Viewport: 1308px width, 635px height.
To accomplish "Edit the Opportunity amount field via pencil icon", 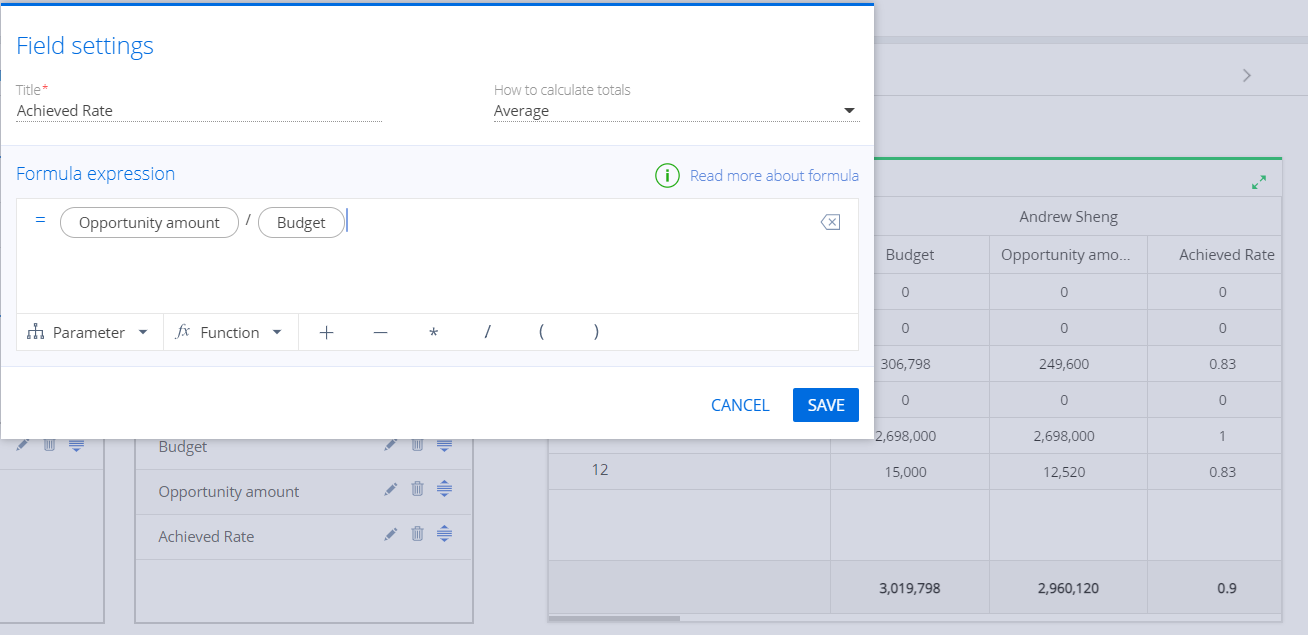I will click(391, 490).
